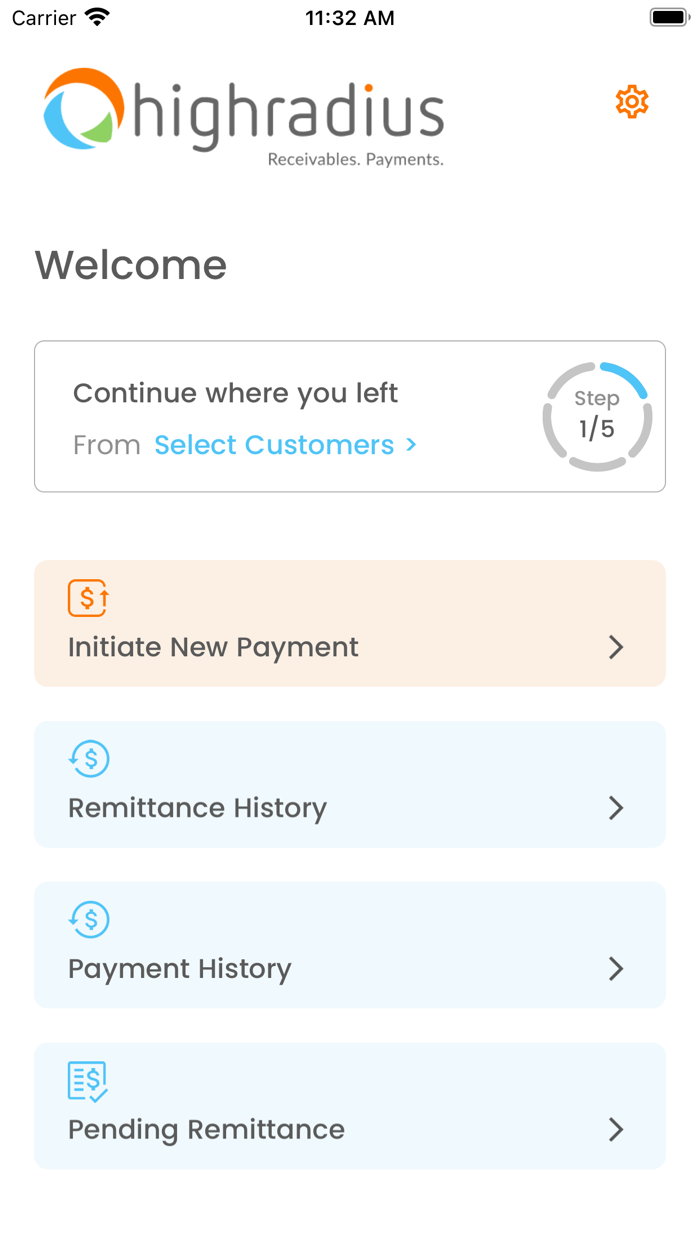The width and height of the screenshot is (700, 1244).
Task: Tap the Welcome heading
Action: coord(131,265)
